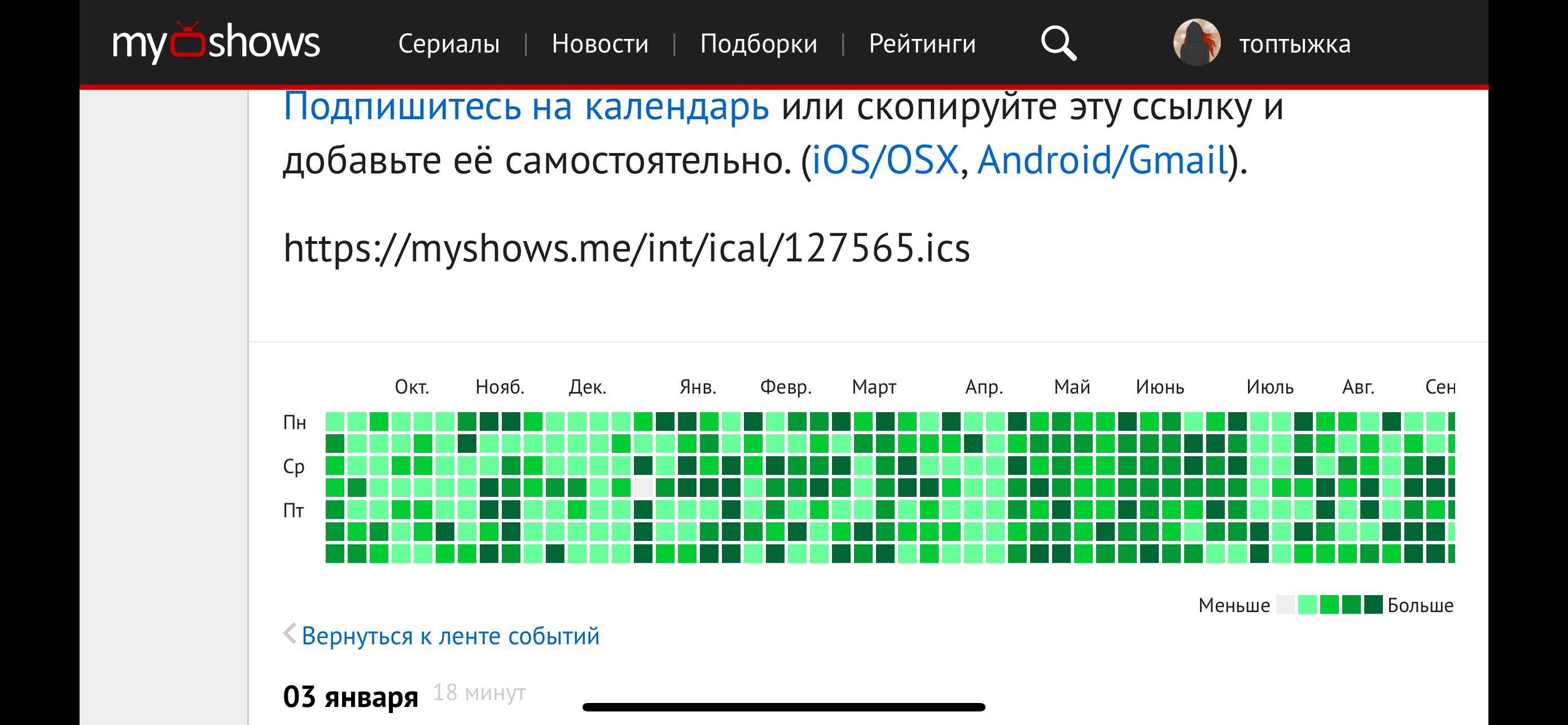Click the darkest green legend swatch
1568x725 pixels.
click(x=1373, y=605)
